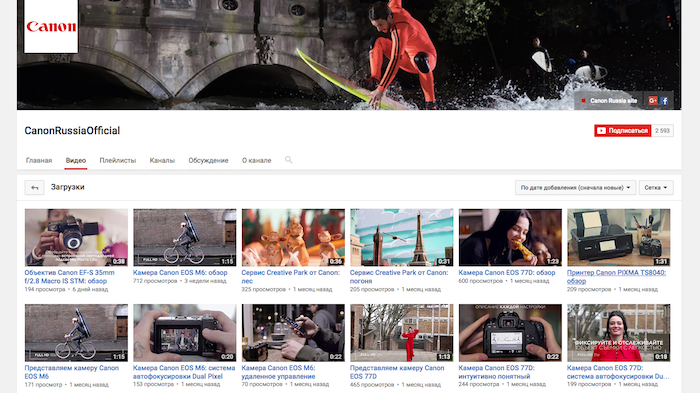This screenshot has height=393, width=700.
Task: Open Объектив Canon EF-S 35mm обзор title
Action: click(69, 276)
